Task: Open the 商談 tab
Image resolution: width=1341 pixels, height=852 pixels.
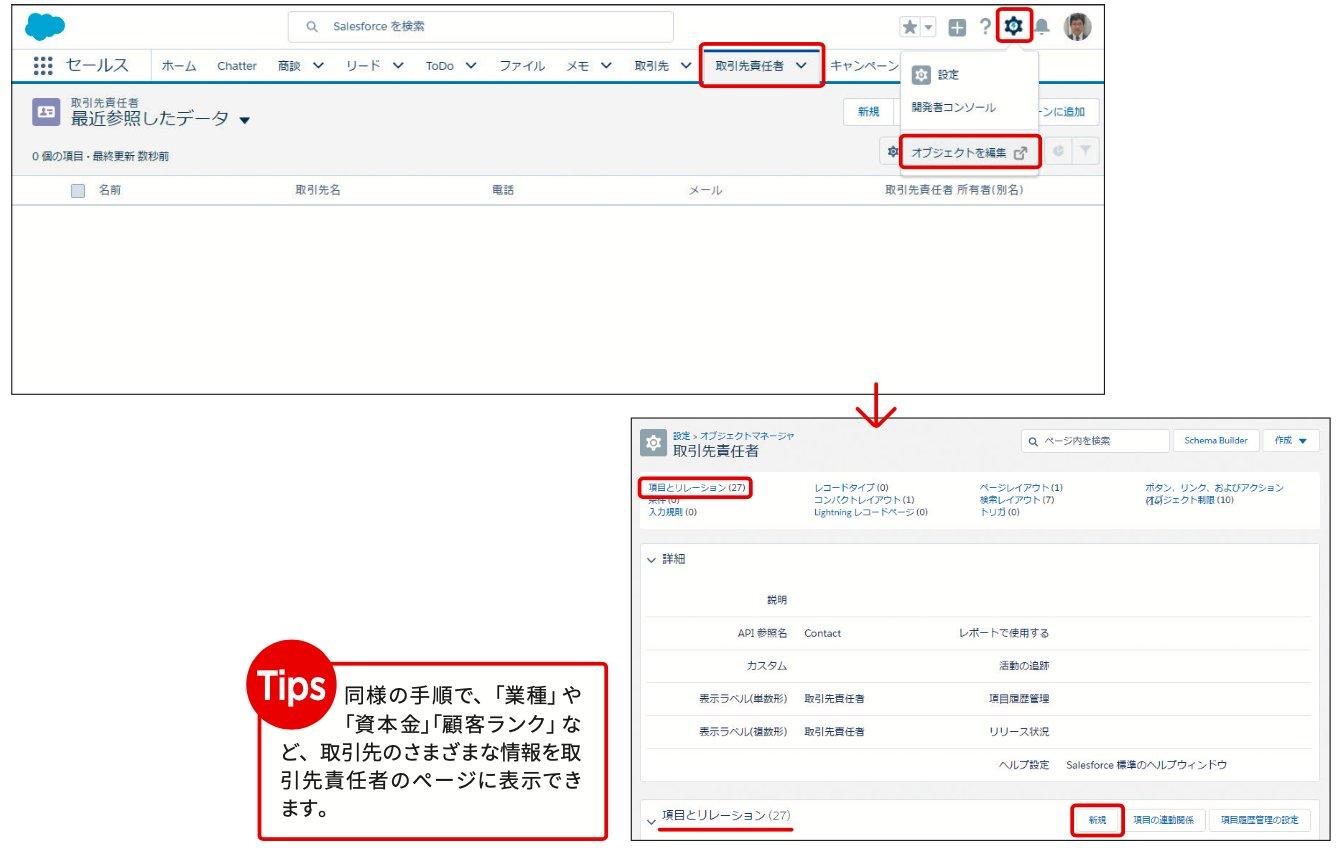Action: coord(289,66)
